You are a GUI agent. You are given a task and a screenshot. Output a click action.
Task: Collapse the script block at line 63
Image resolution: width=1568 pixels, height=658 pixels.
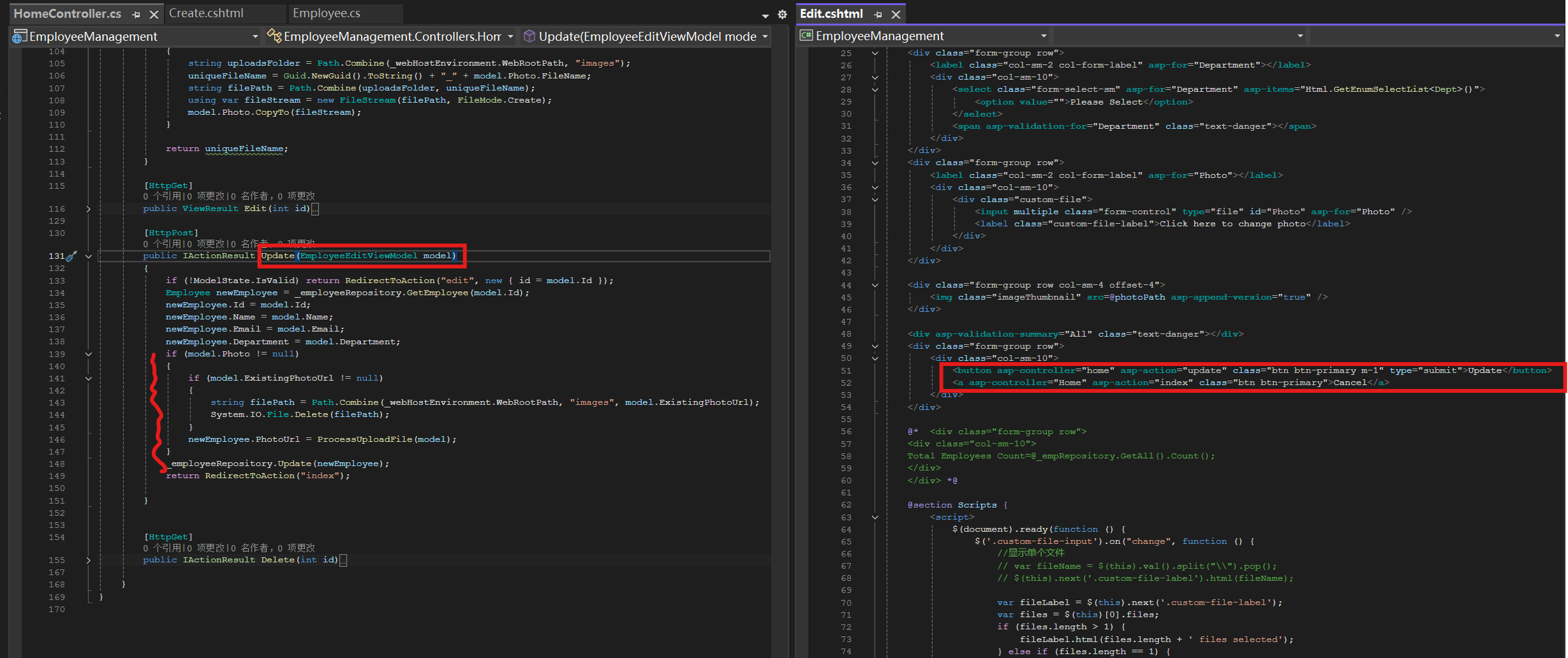pyautogui.click(x=875, y=517)
